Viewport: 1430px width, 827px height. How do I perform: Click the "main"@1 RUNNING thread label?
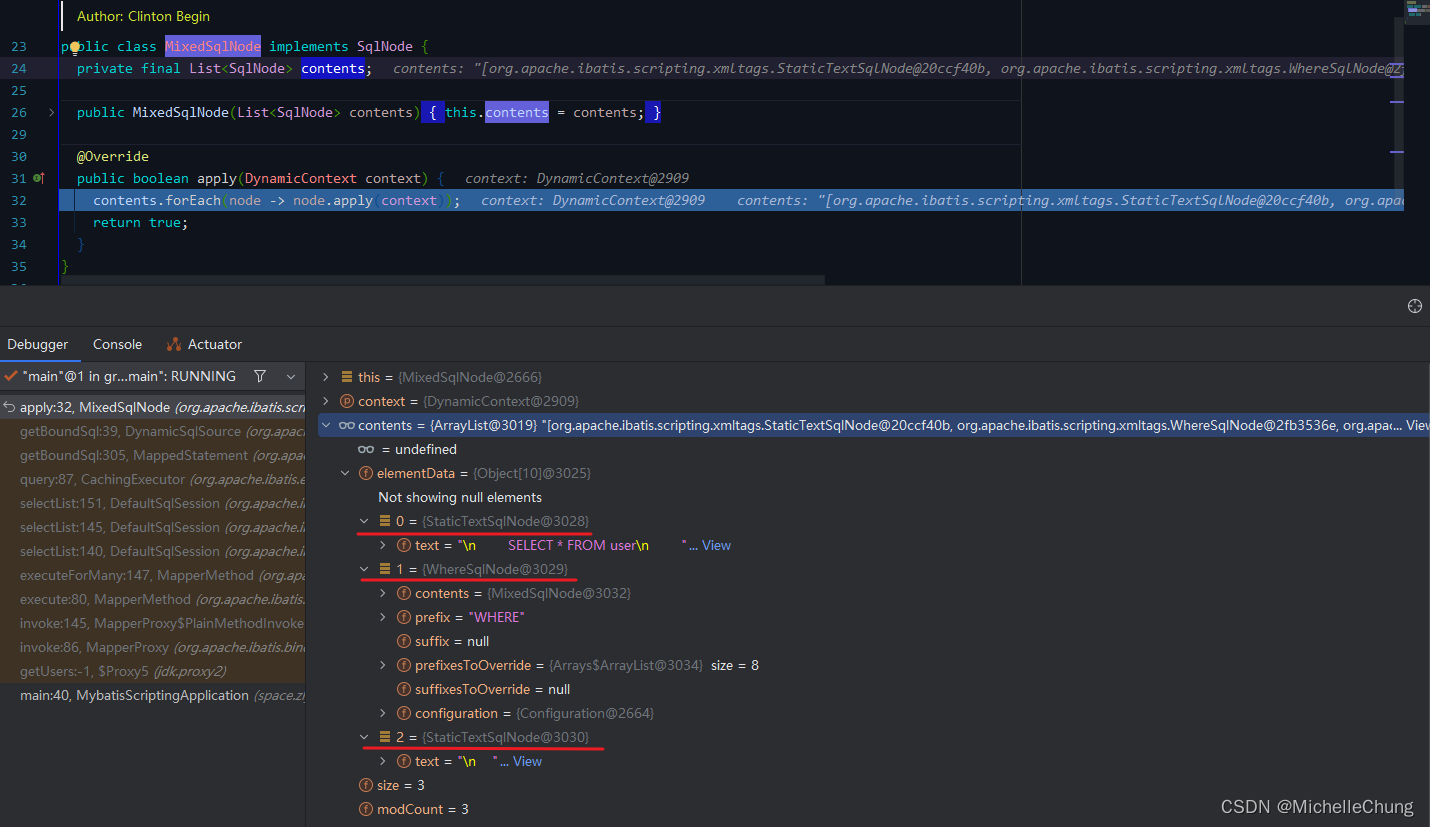(x=128, y=376)
